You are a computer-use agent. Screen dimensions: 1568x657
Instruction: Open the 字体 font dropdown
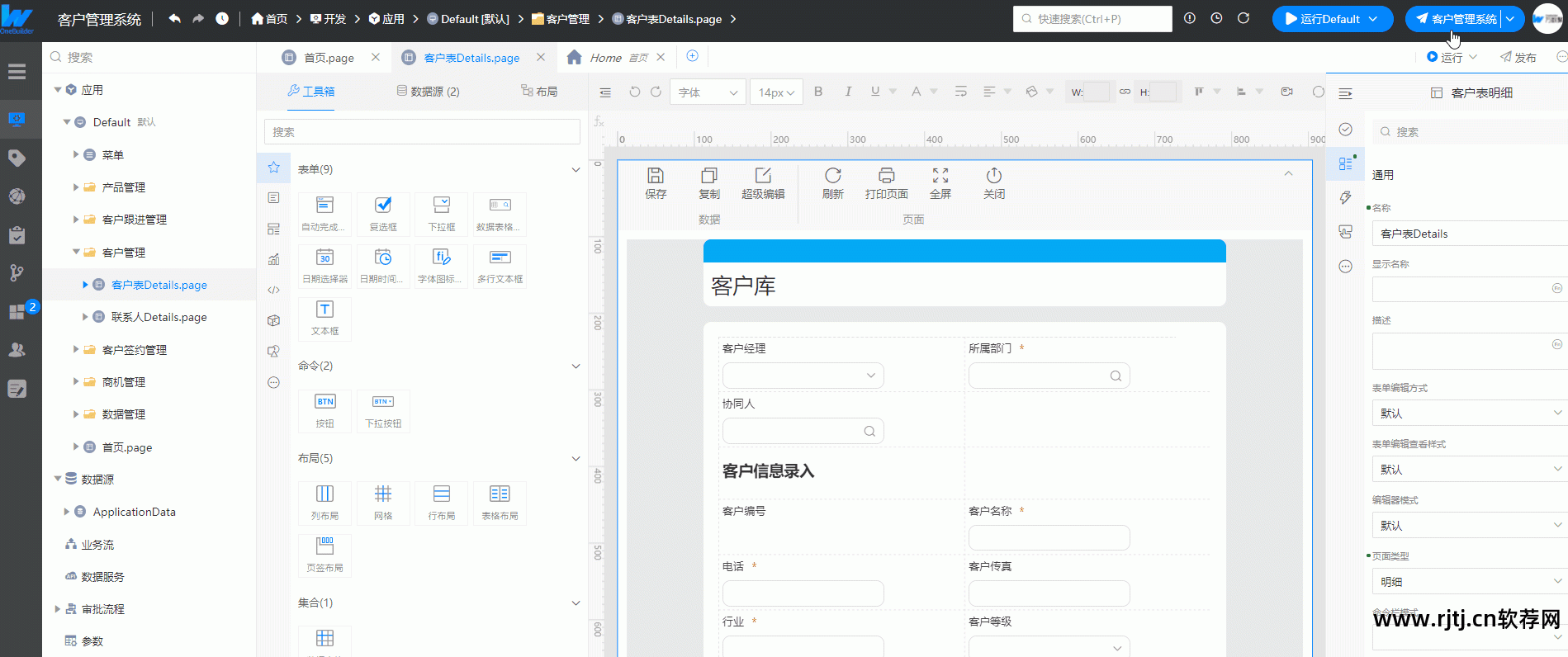click(x=708, y=92)
